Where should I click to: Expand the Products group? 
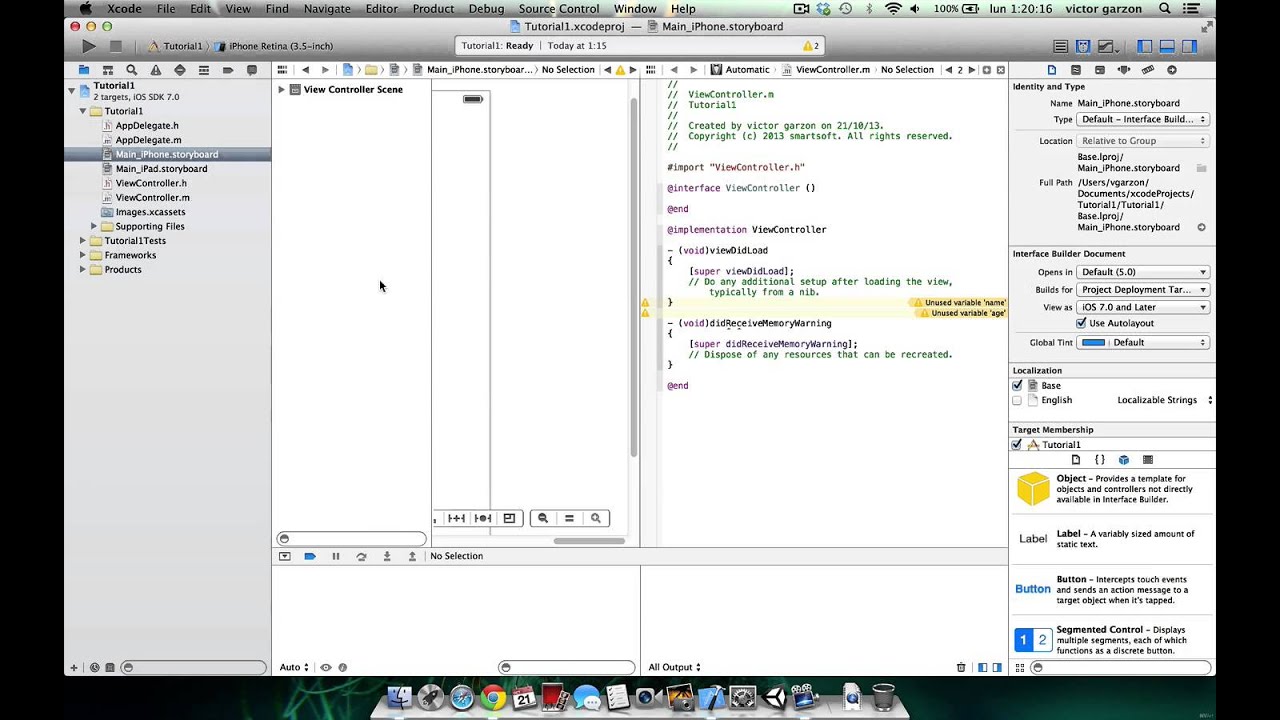[x=81, y=270]
